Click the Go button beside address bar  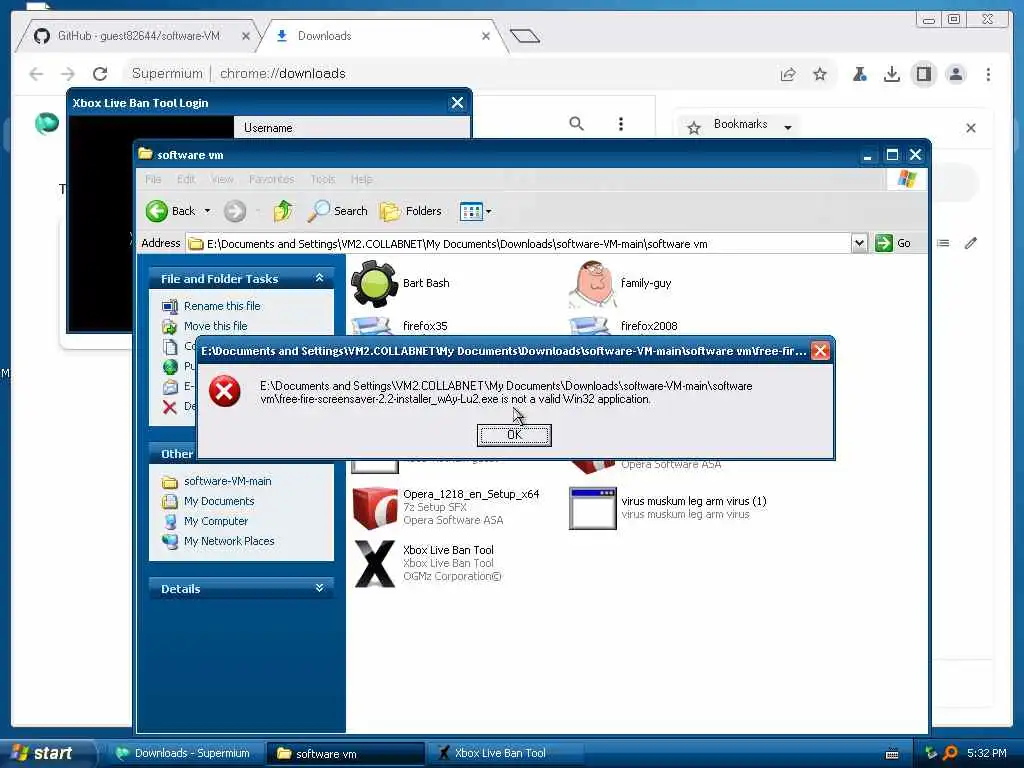(893, 244)
